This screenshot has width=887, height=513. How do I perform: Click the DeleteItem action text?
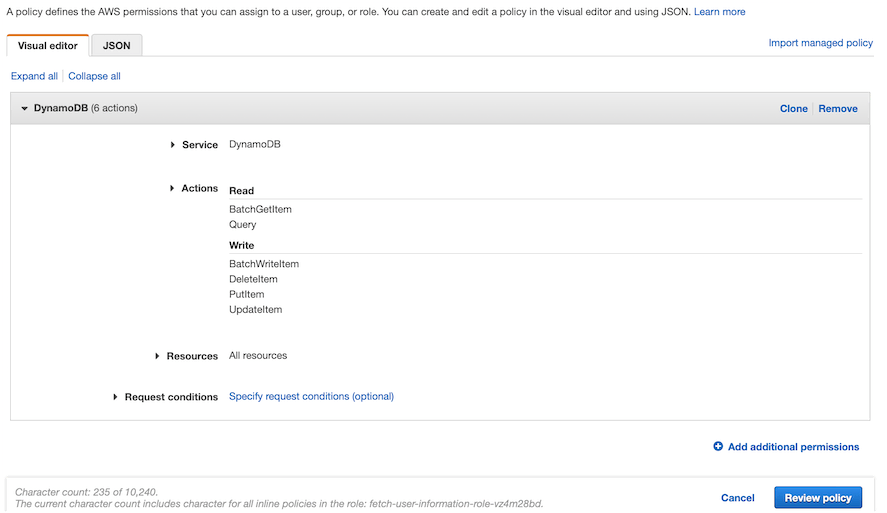tap(253, 279)
